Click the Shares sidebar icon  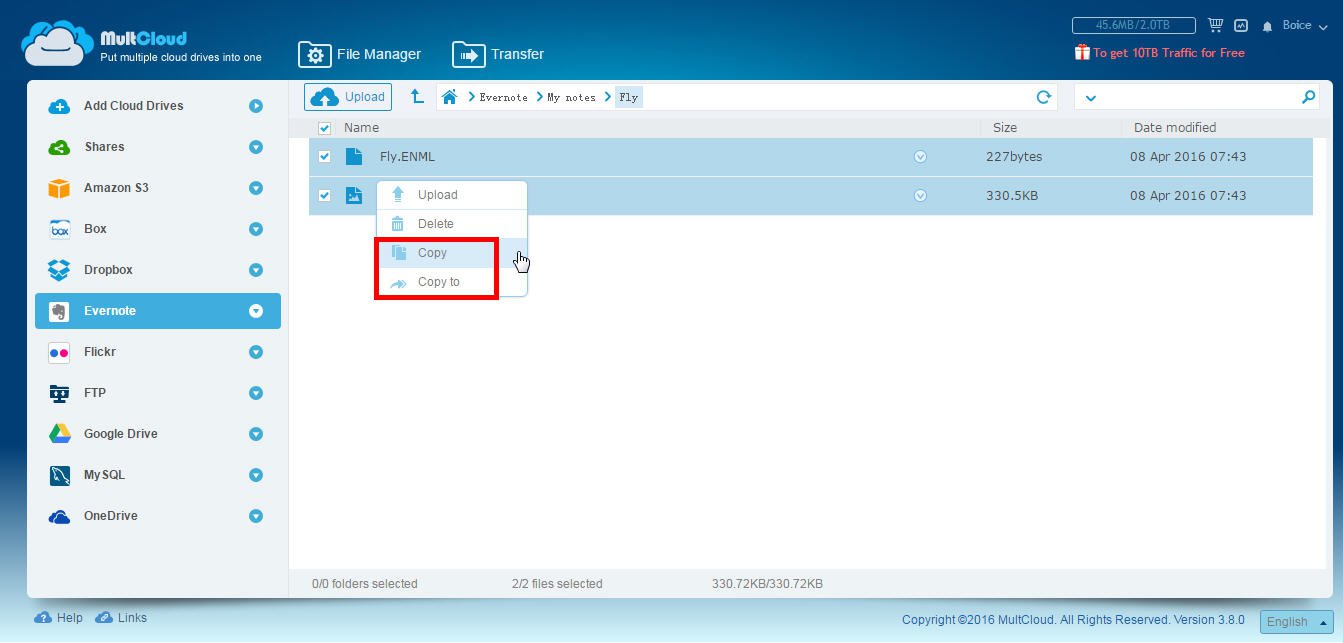coord(59,147)
